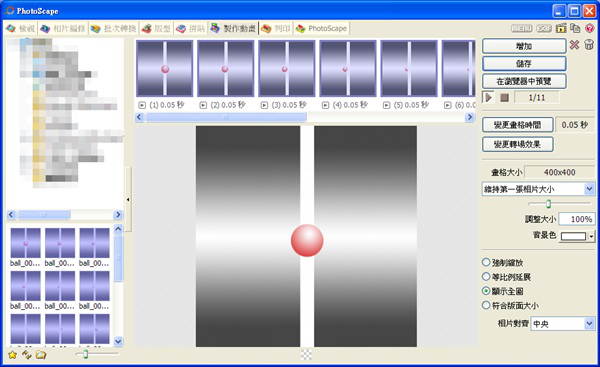The width and height of the screenshot is (600, 367).
Task: Click the refresh arrows icon at bottom left
Action: (x=26, y=355)
